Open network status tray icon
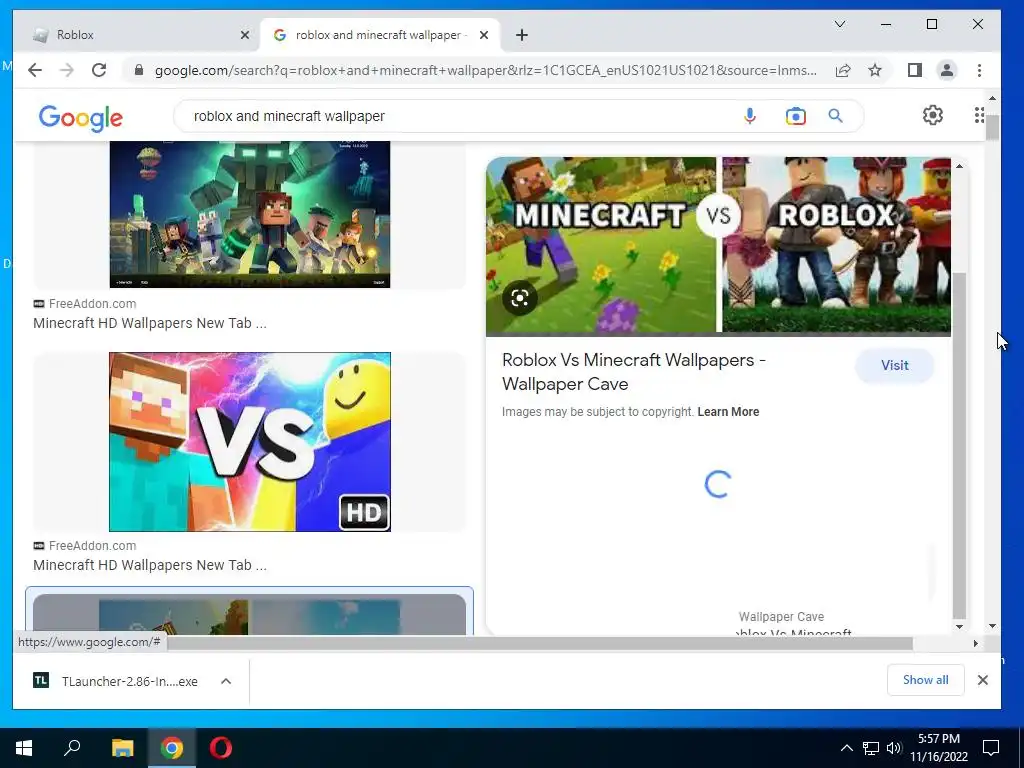 pyautogui.click(x=871, y=748)
